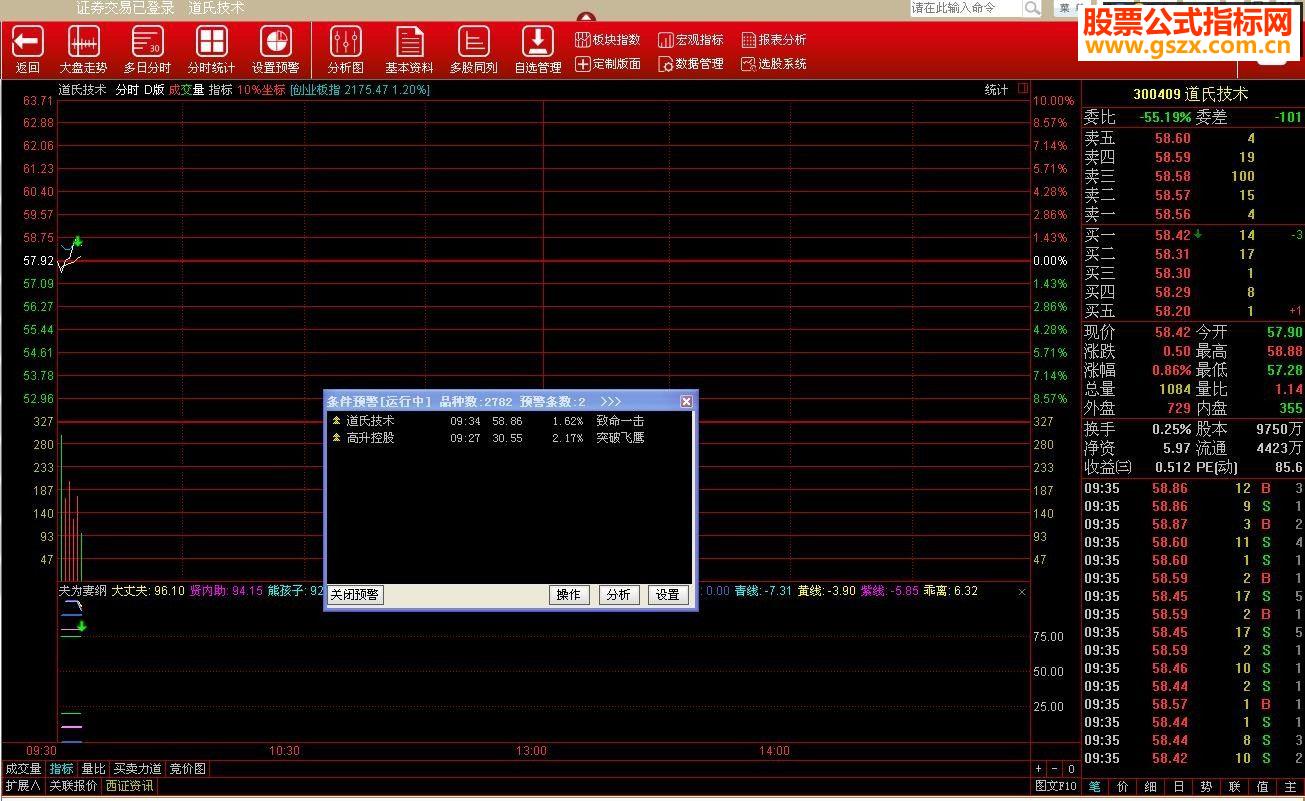Click 统计 label above chart

coord(996,90)
